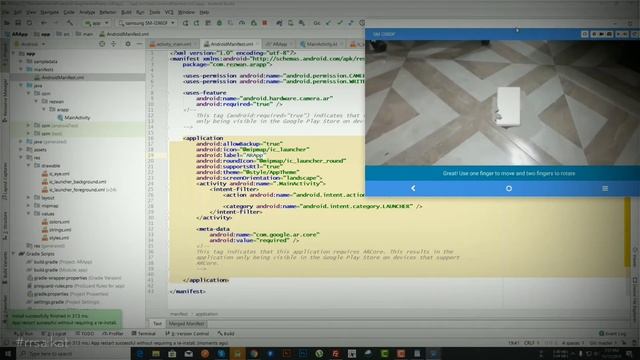Open the Build tool window
The width and height of the screenshot is (640, 360).
click(226, 333)
